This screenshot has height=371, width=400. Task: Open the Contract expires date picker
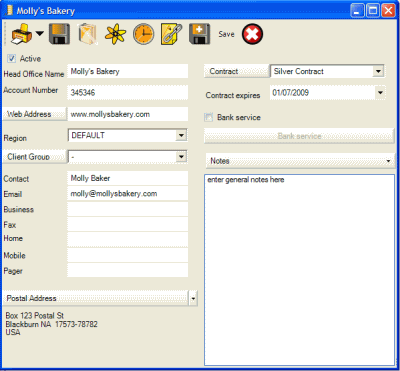coord(380,93)
